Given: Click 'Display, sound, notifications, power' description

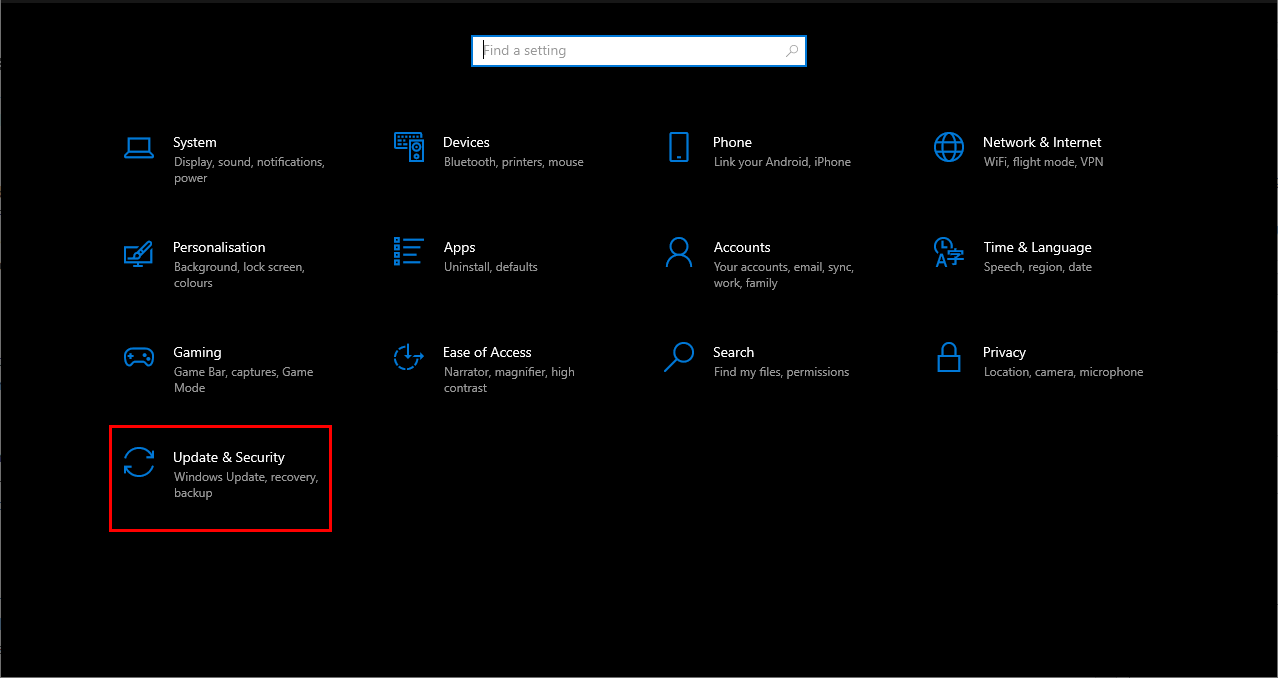Looking at the screenshot, I should coord(249,170).
